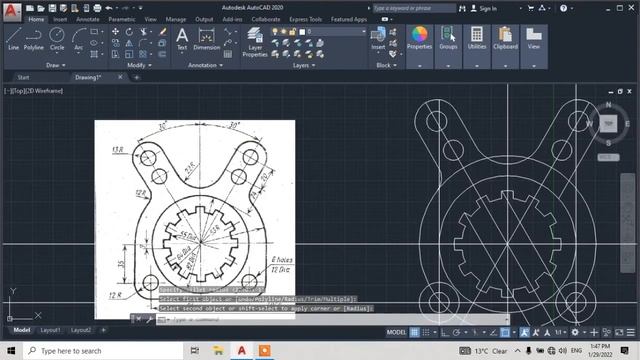Open the Clipboard panel
The width and height of the screenshot is (640, 360).
pos(505,38)
